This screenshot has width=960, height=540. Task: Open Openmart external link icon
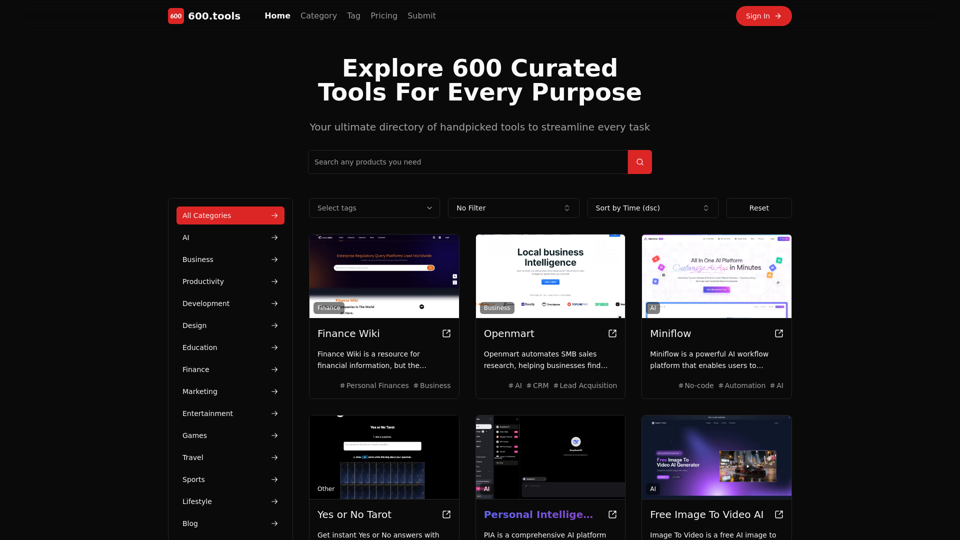612,334
